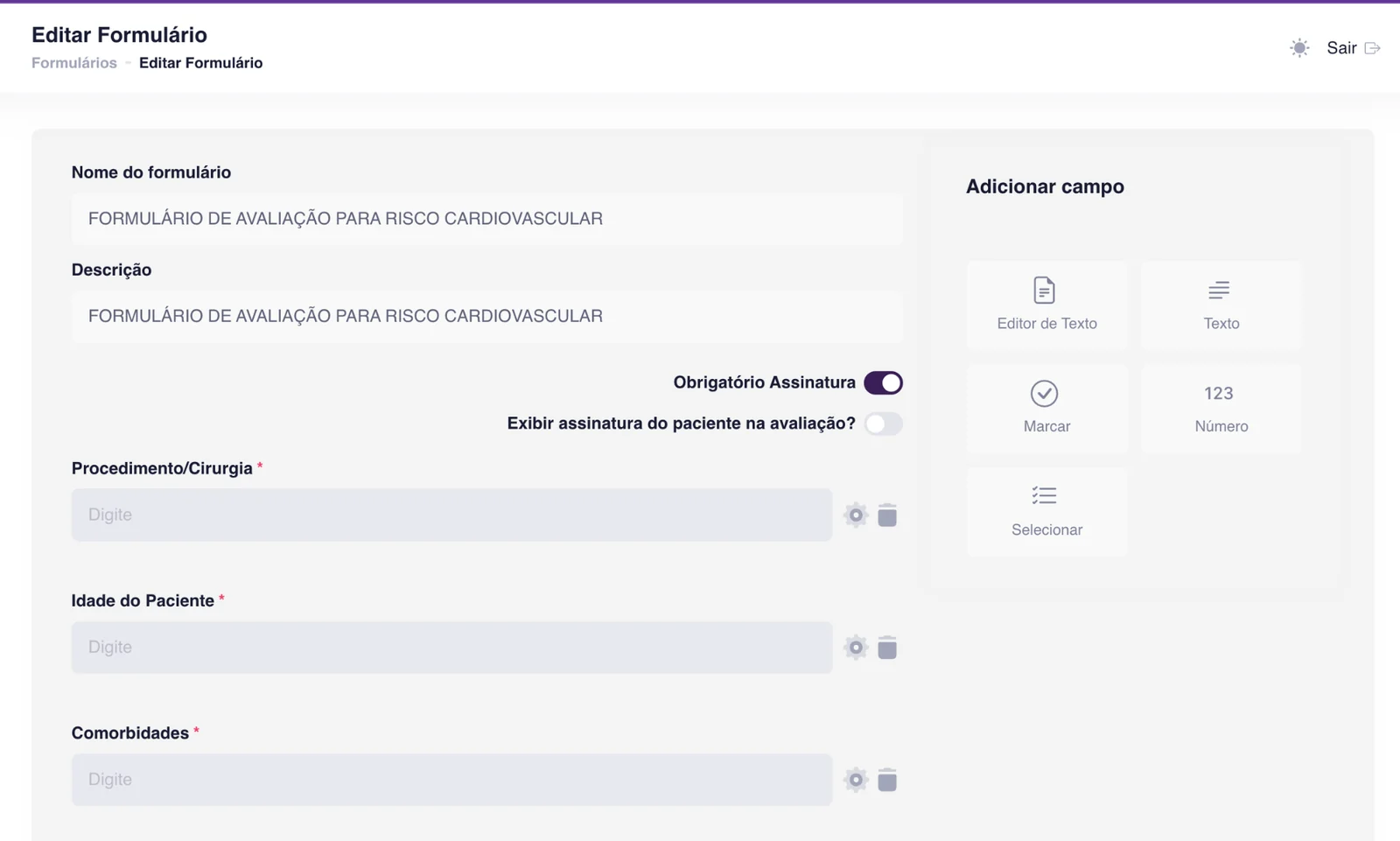This screenshot has width=1400, height=841.
Task: Add a Selecionar dropdown field
Action: [1046, 511]
